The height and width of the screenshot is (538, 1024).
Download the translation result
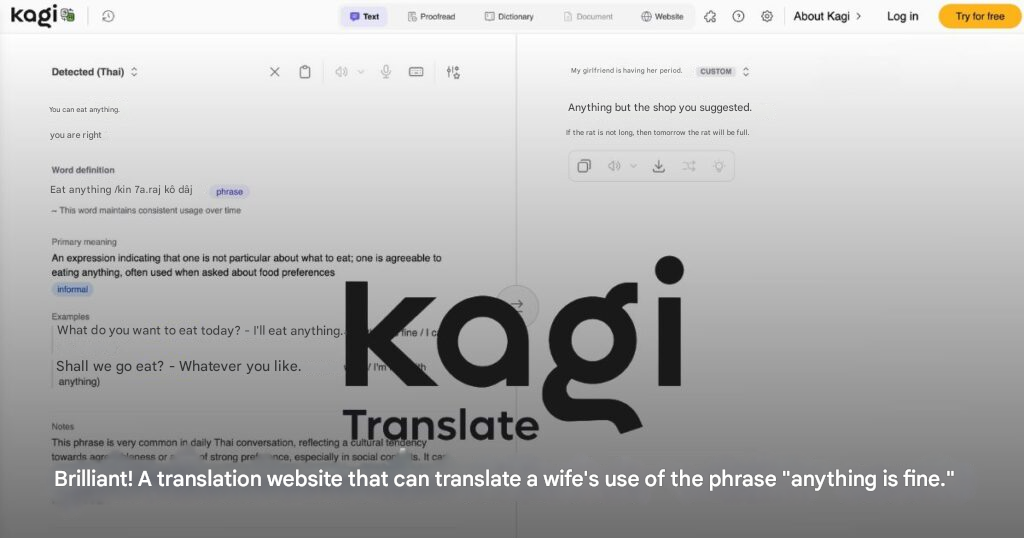pos(658,166)
